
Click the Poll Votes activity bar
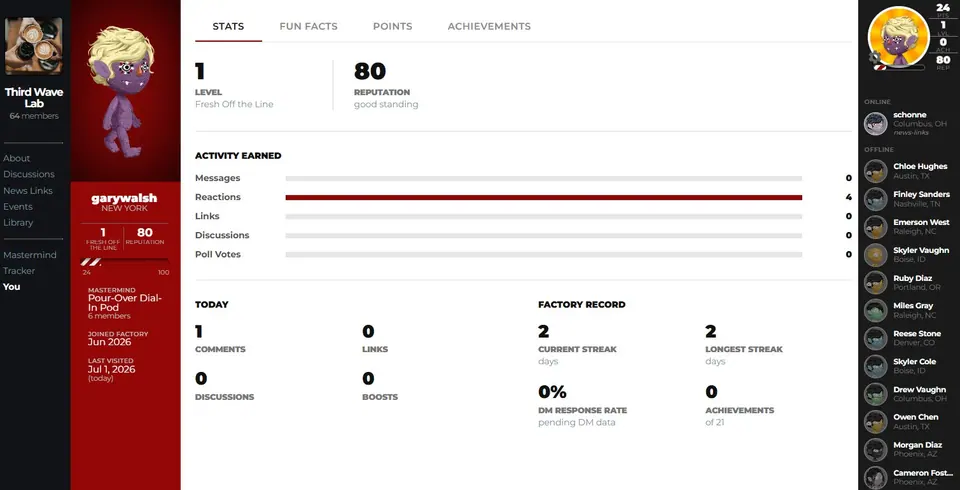(544, 254)
